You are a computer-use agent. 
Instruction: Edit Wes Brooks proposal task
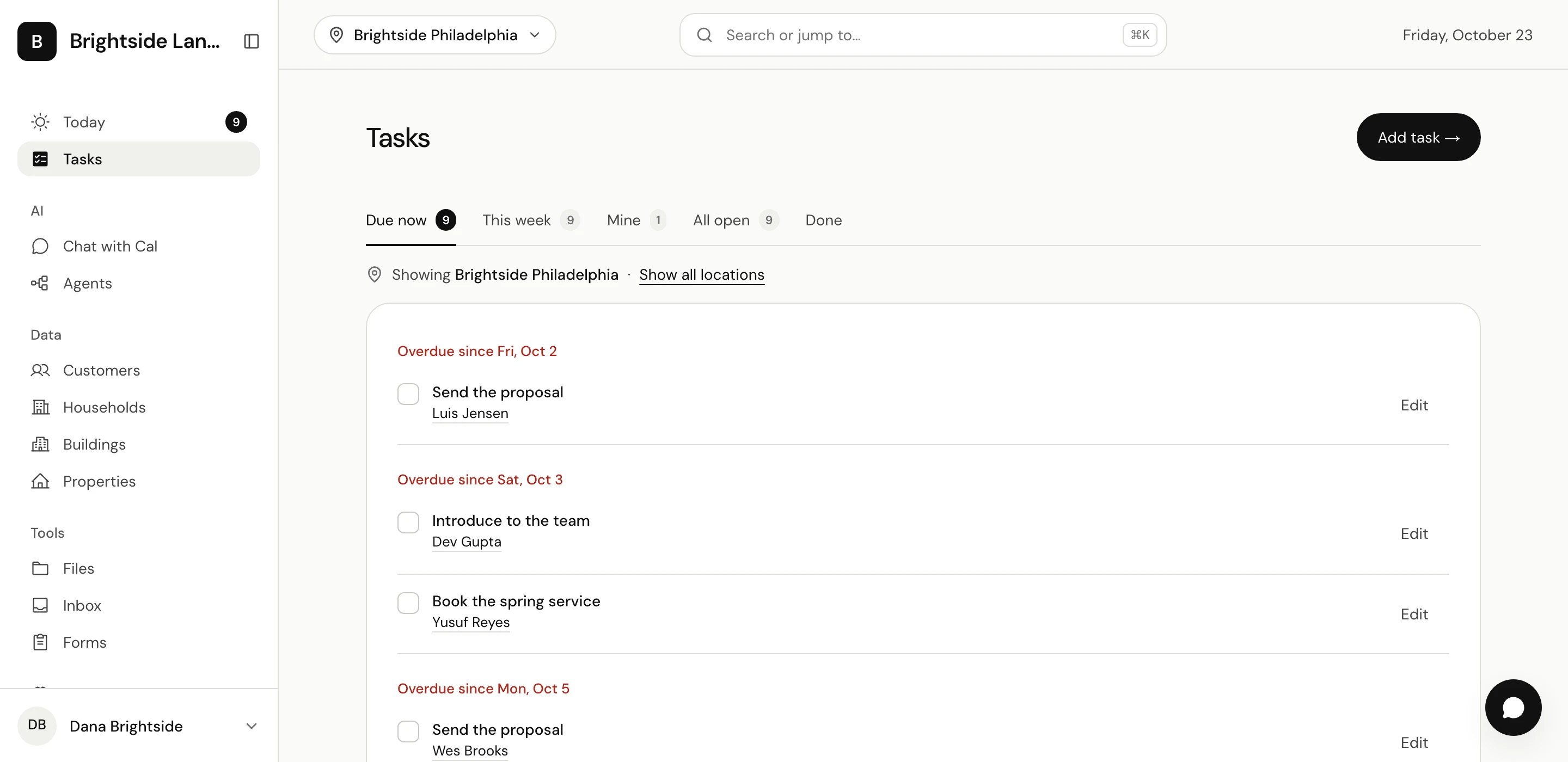1414,742
